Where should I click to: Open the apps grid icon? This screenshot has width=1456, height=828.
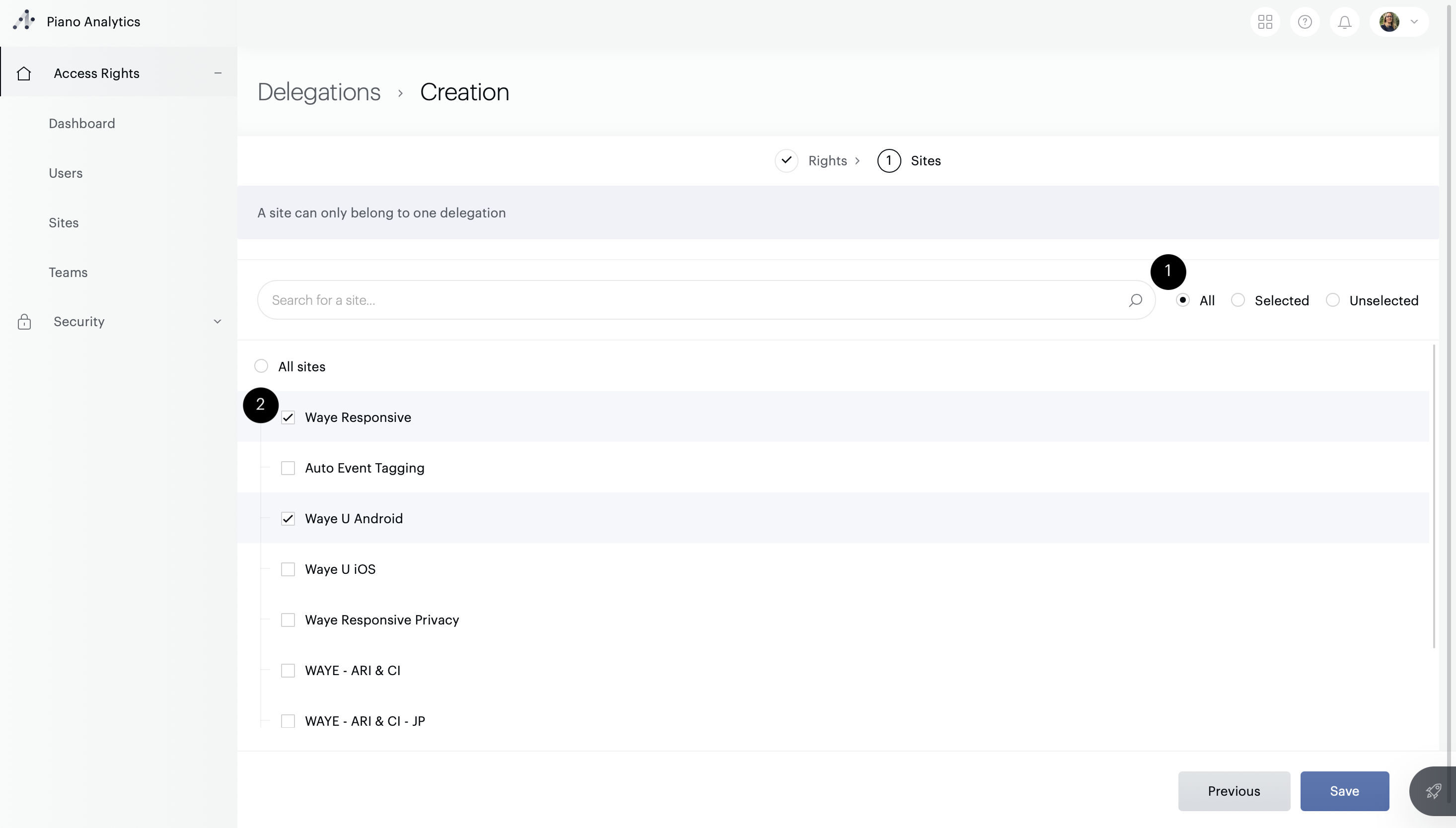click(1265, 22)
